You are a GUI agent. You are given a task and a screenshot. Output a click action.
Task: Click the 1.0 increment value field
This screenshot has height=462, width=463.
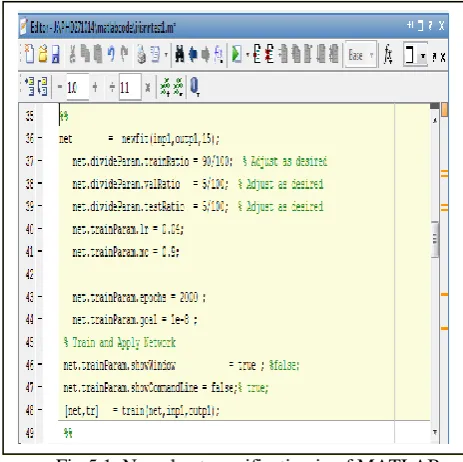pos(77,87)
